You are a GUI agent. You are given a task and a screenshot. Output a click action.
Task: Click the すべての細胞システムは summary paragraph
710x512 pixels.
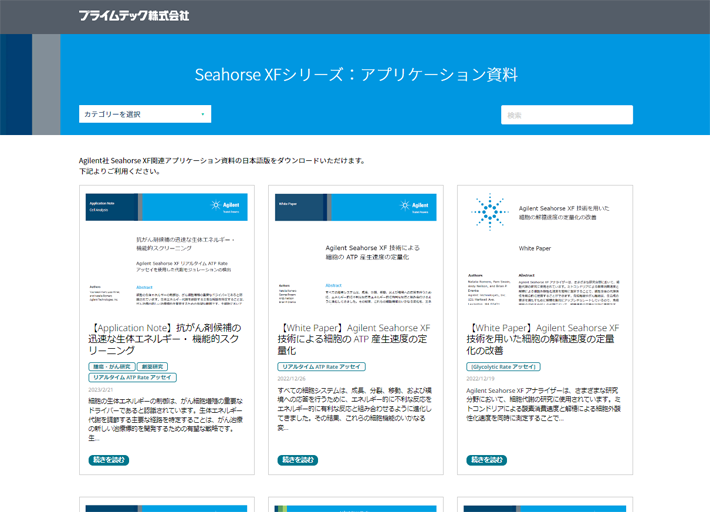(x=355, y=409)
